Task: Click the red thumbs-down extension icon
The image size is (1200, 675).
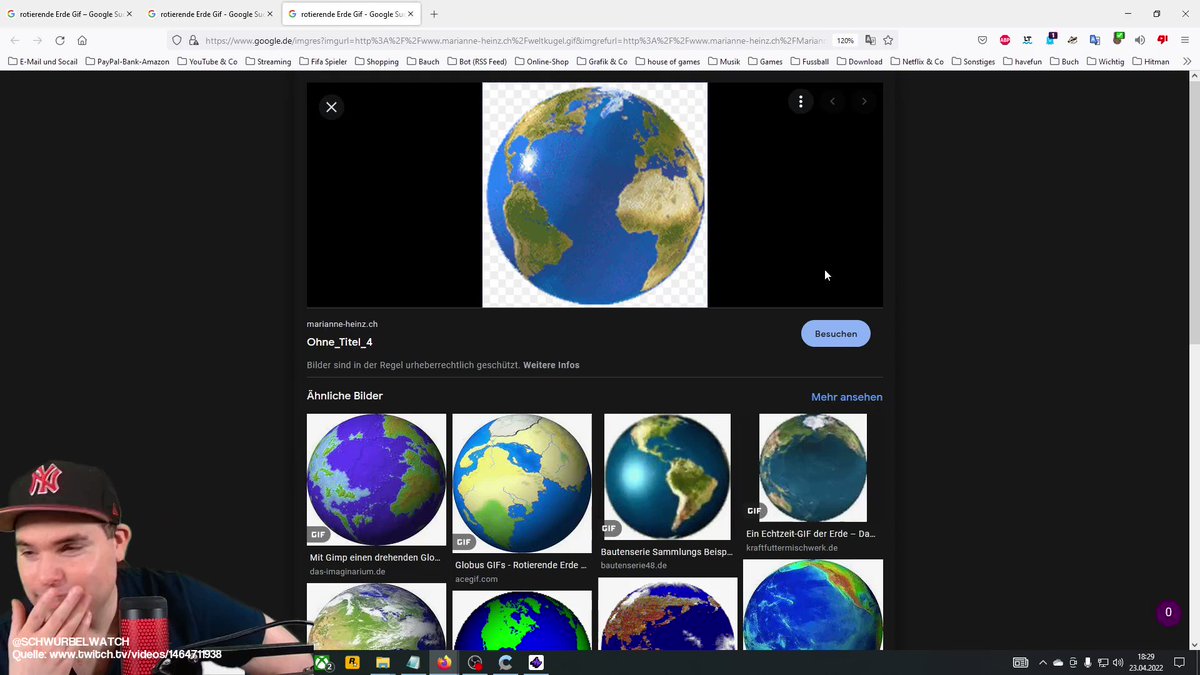Action: pos(1162,40)
